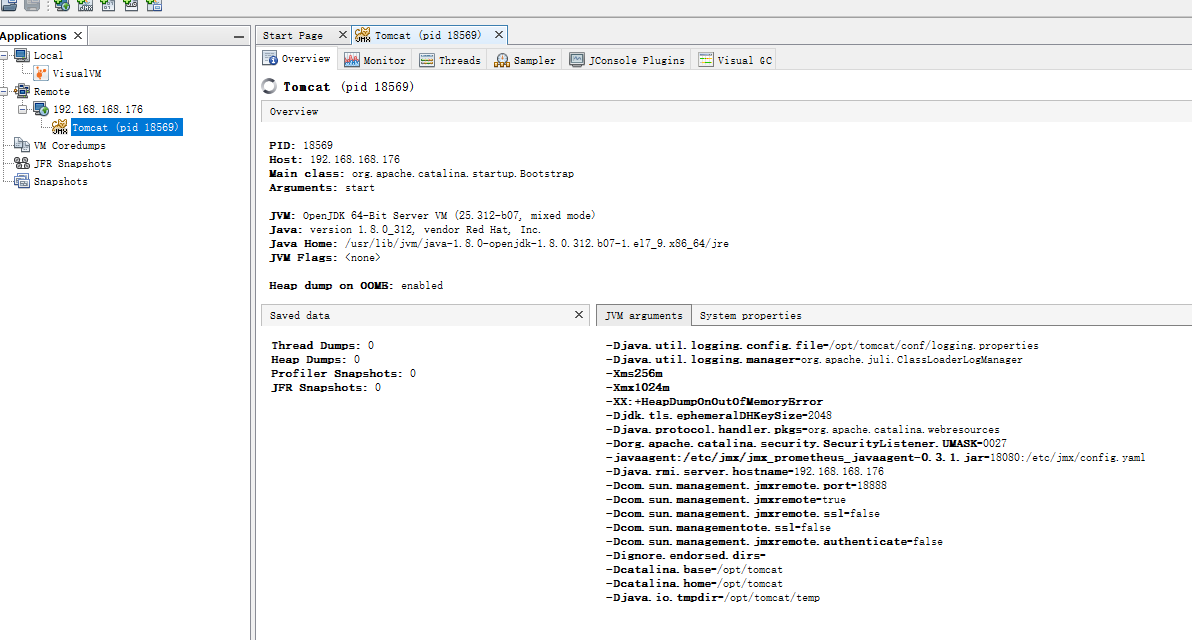Click the JConsole Plugins tab icon
Viewport: 1192px width, 640px height.
click(x=577, y=60)
